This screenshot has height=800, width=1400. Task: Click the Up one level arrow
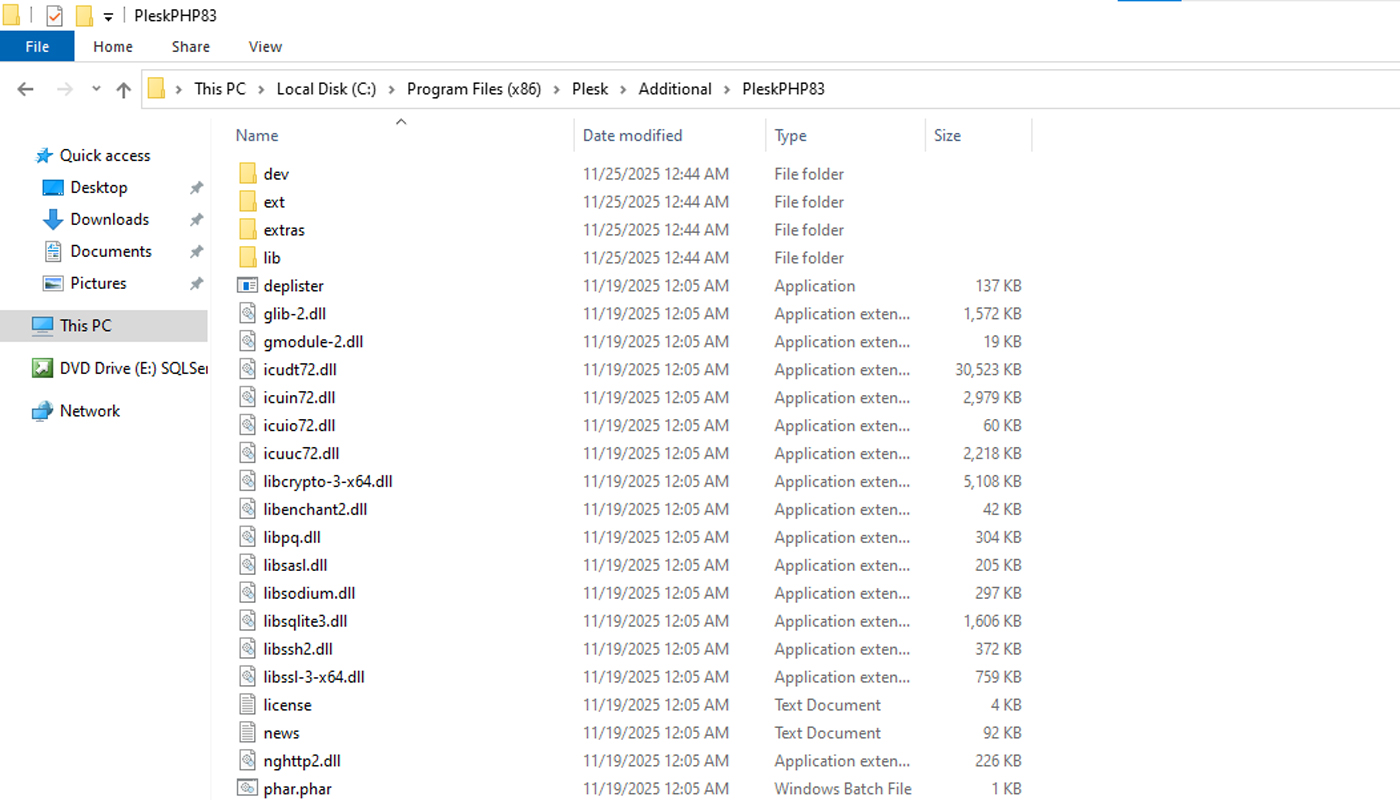click(123, 89)
